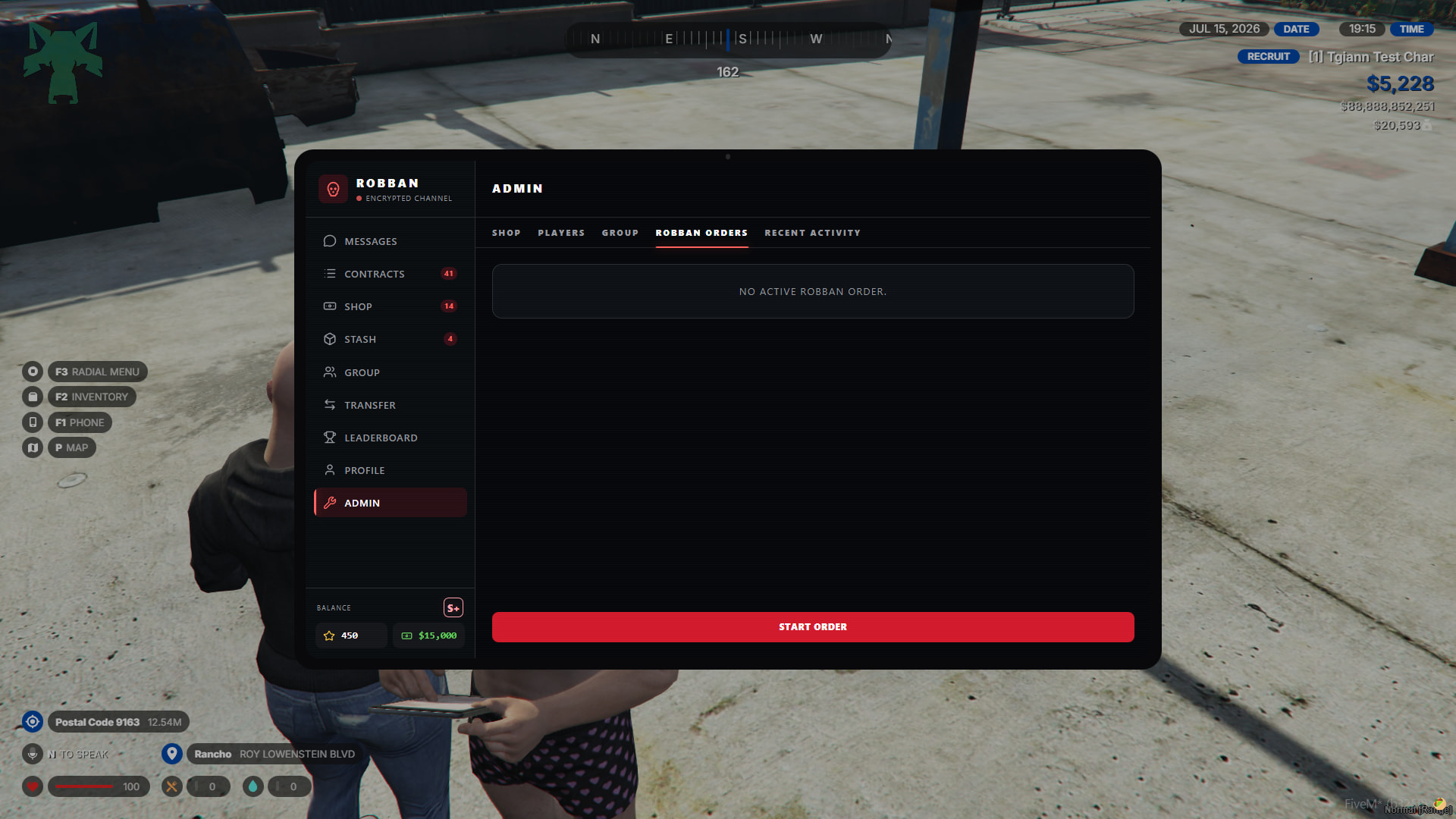Open Leaderboard trophy icon
The image size is (1456, 819).
(x=330, y=438)
